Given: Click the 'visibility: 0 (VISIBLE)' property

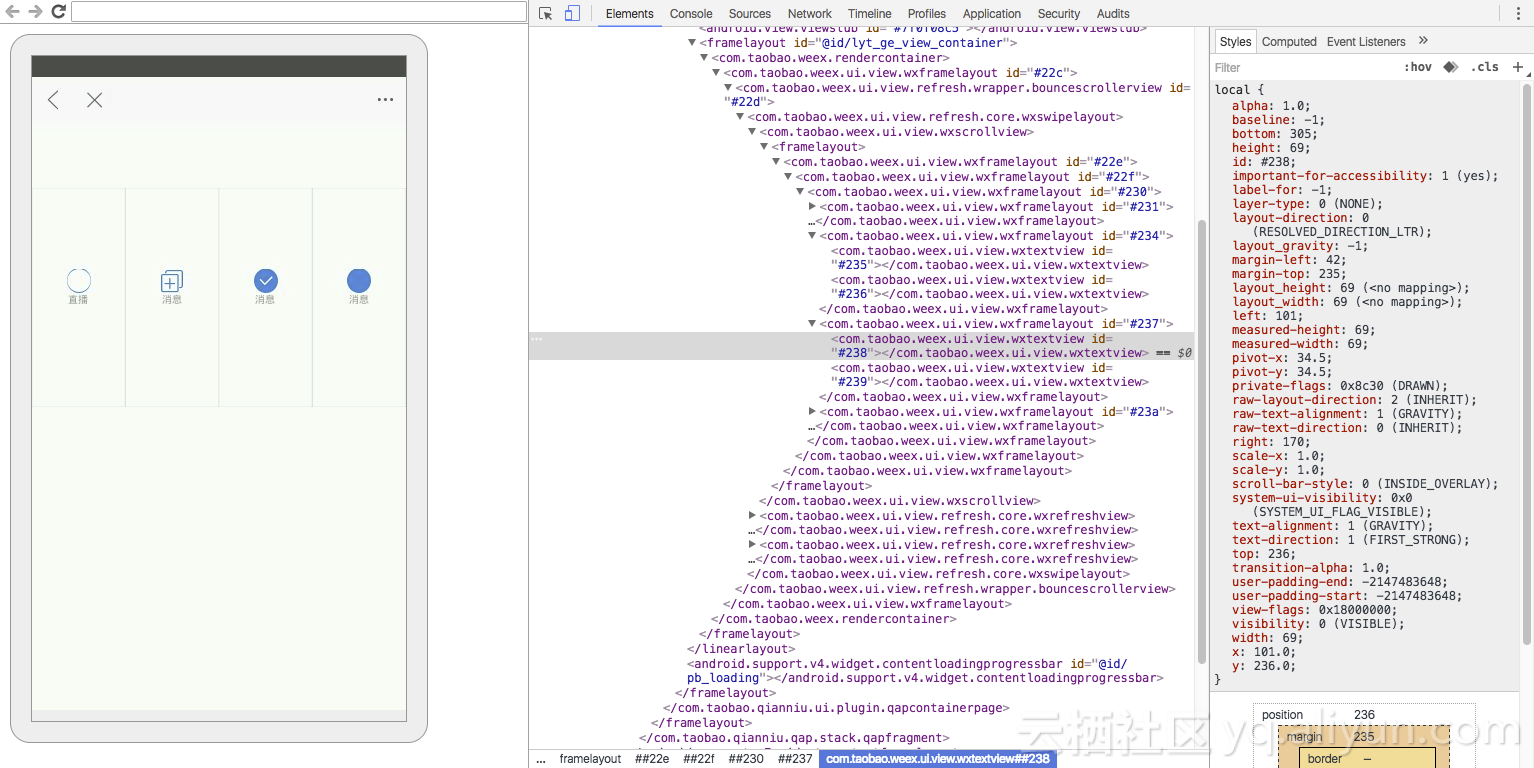Looking at the screenshot, I should [x=1318, y=624].
